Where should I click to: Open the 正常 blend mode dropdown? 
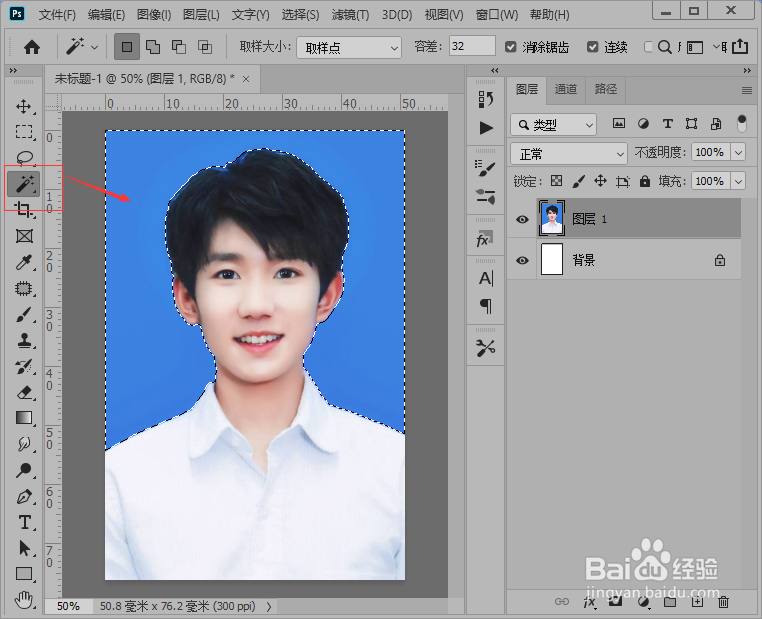coord(568,153)
